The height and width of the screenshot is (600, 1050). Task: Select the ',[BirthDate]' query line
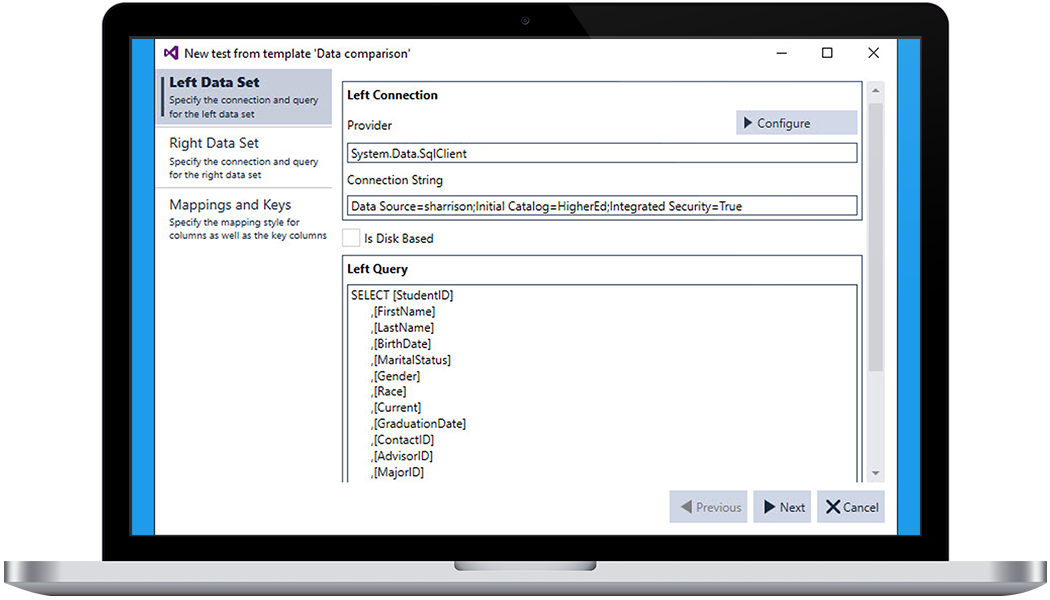tap(401, 344)
